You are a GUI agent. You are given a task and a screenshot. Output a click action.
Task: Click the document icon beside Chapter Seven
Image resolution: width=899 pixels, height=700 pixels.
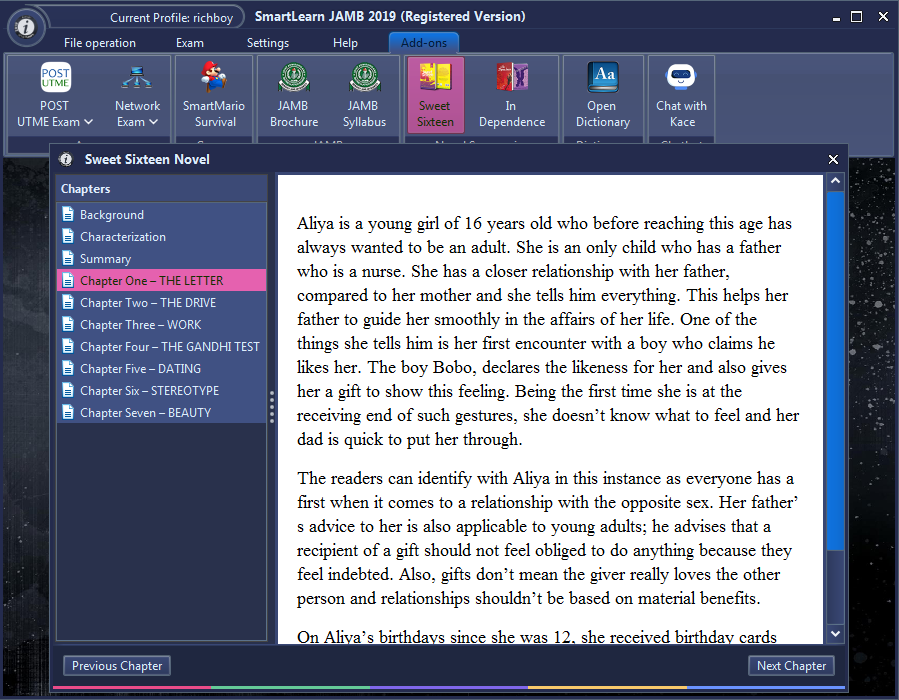[x=68, y=412]
